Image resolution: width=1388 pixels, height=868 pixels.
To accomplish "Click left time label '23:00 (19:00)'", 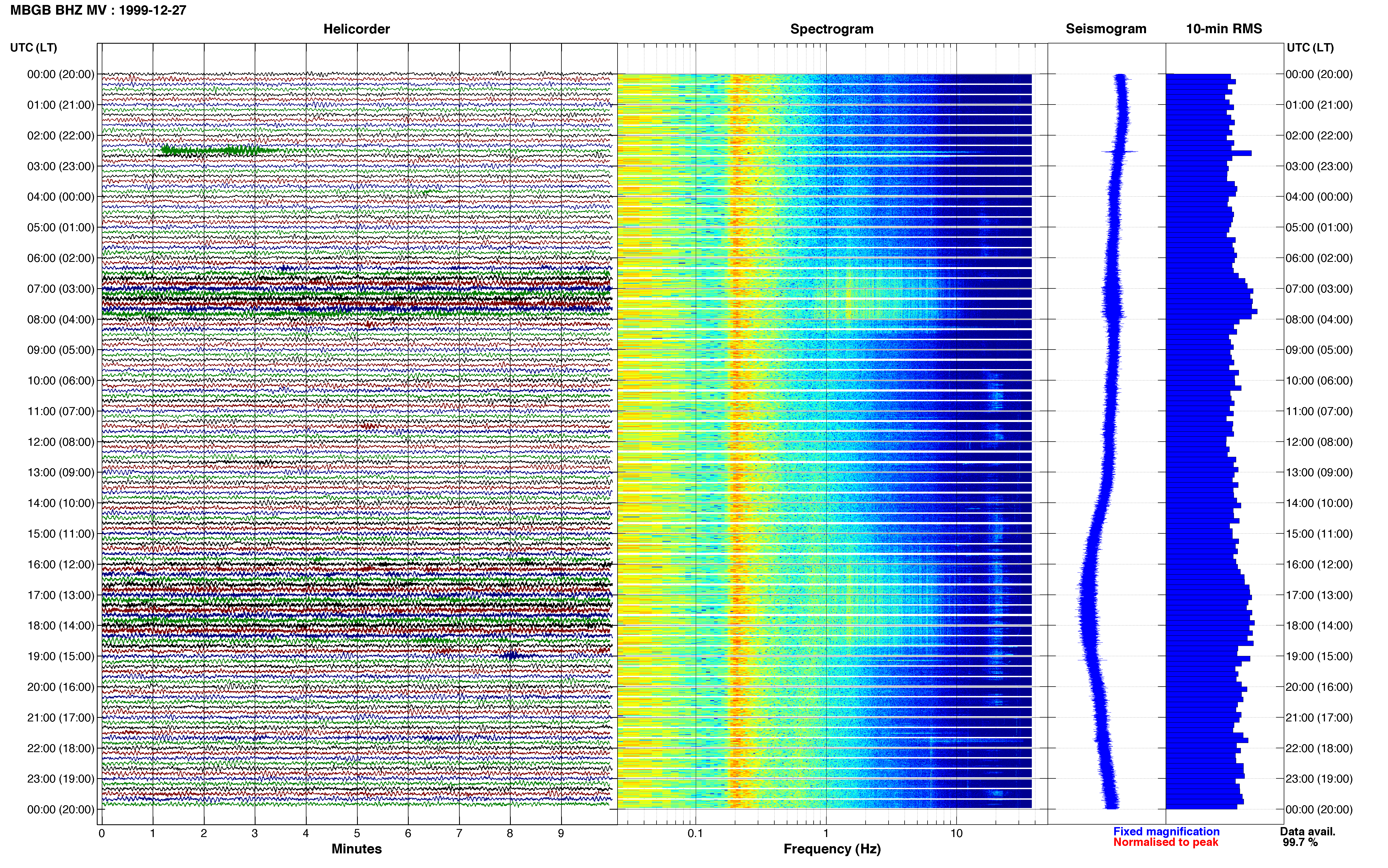I will coord(61,779).
